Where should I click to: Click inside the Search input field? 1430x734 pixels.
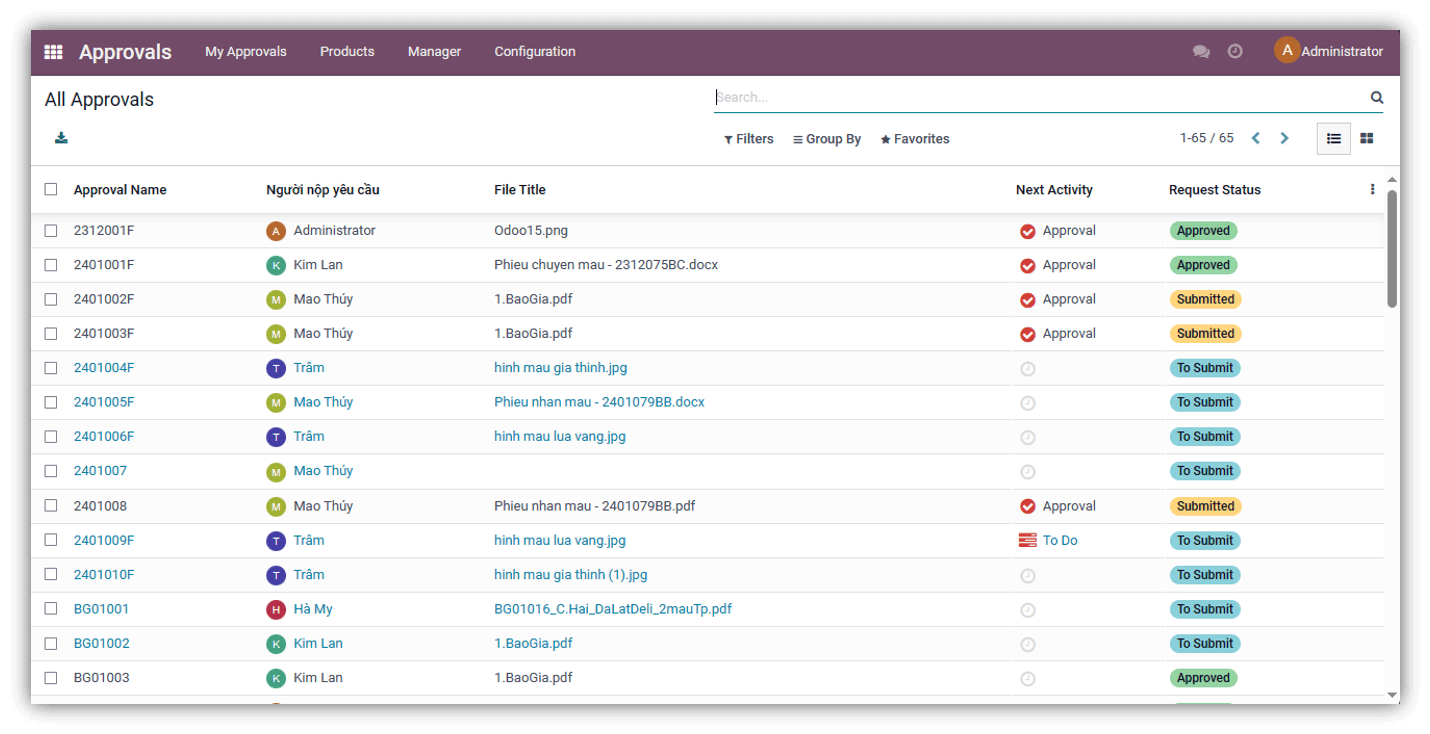pos(1040,98)
